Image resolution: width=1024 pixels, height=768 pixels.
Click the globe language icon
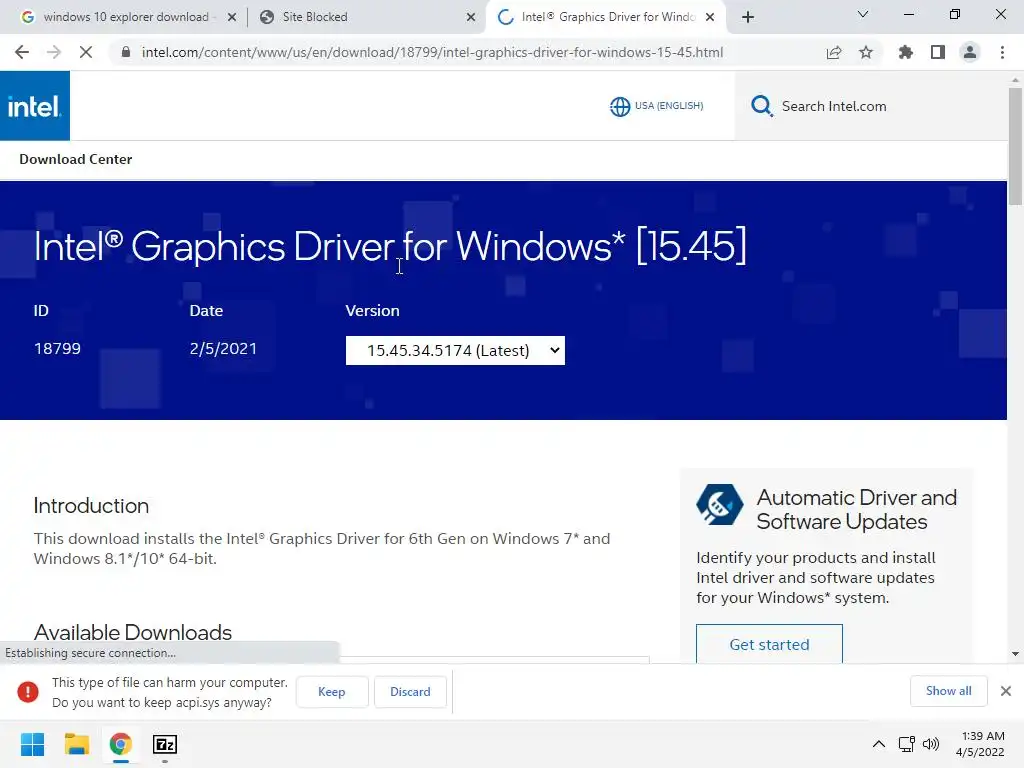click(620, 106)
